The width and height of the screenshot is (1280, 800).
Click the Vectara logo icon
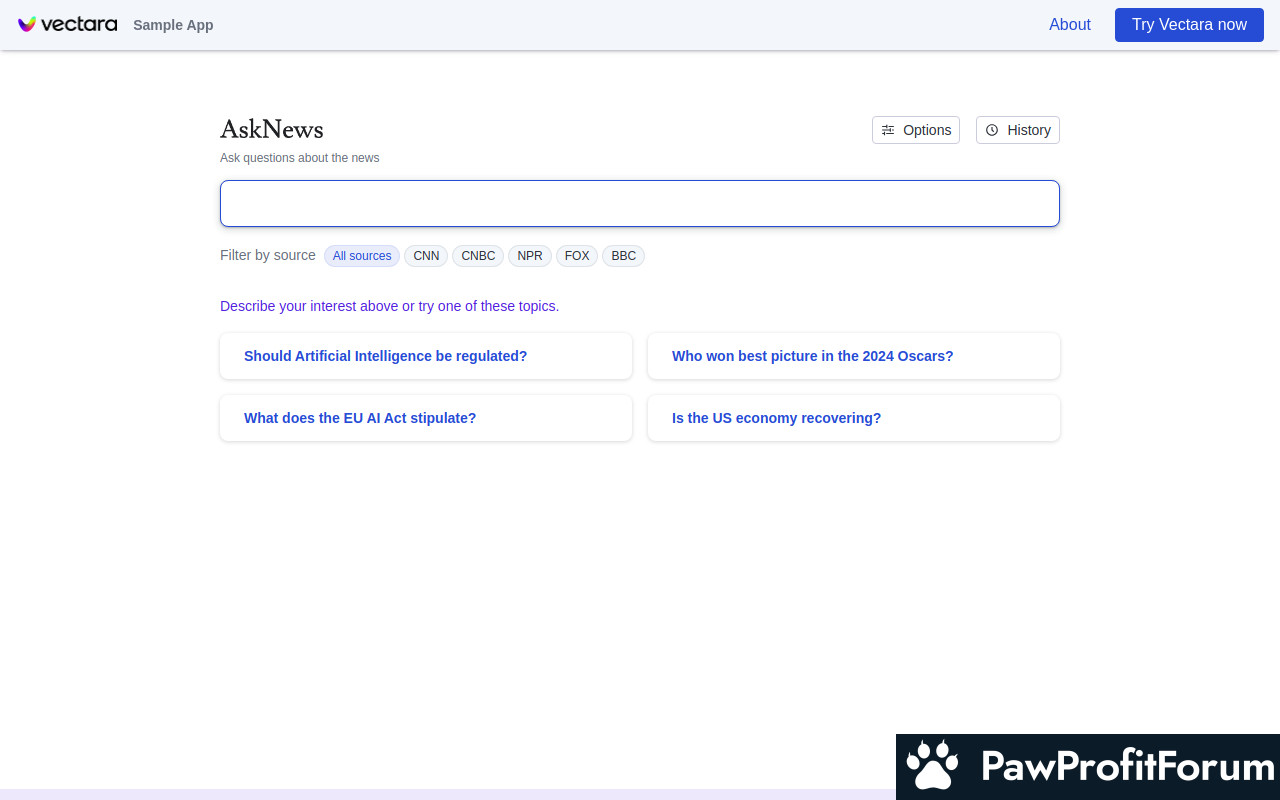[x=27, y=24]
